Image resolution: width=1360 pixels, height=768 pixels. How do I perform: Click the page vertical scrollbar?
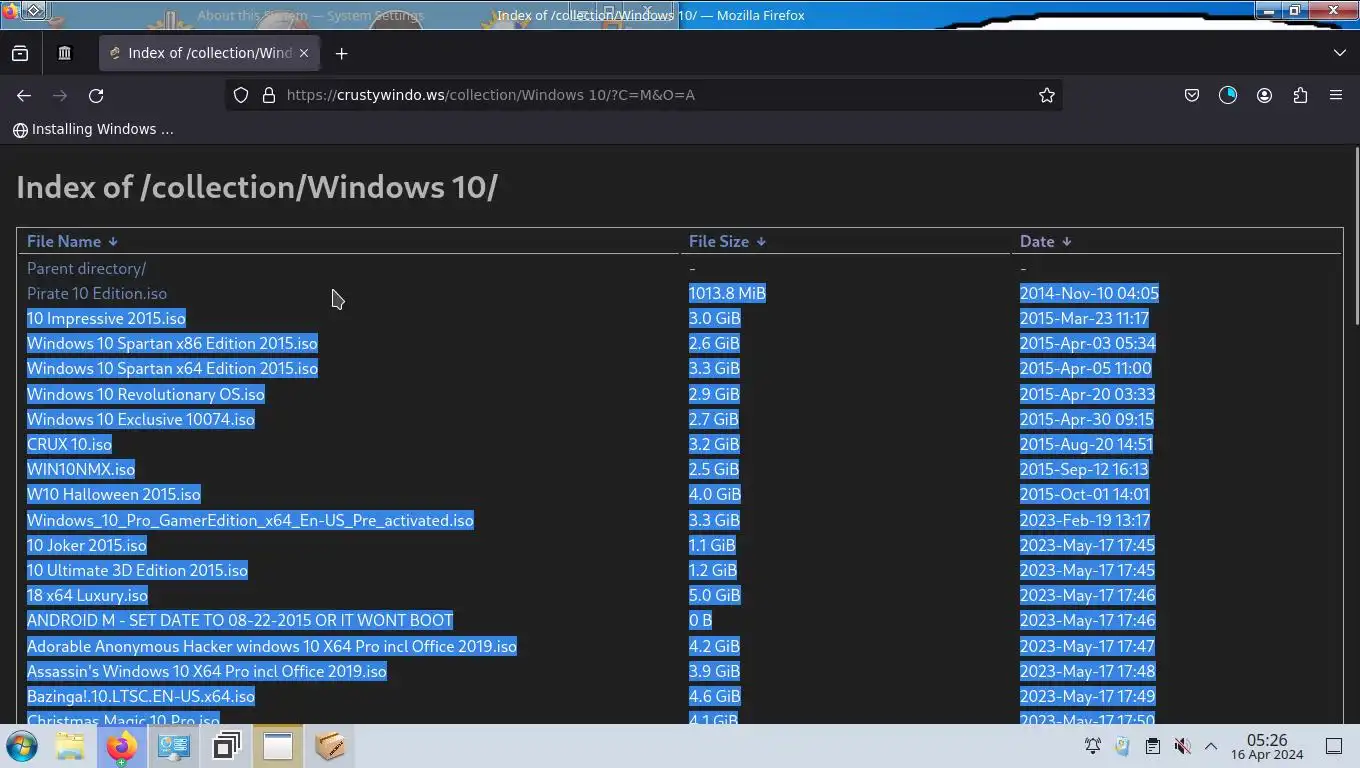tap(1356, 236)
